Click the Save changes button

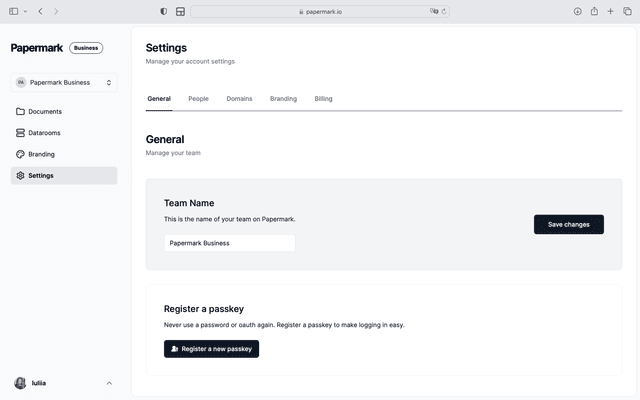(x=569, y=224)
